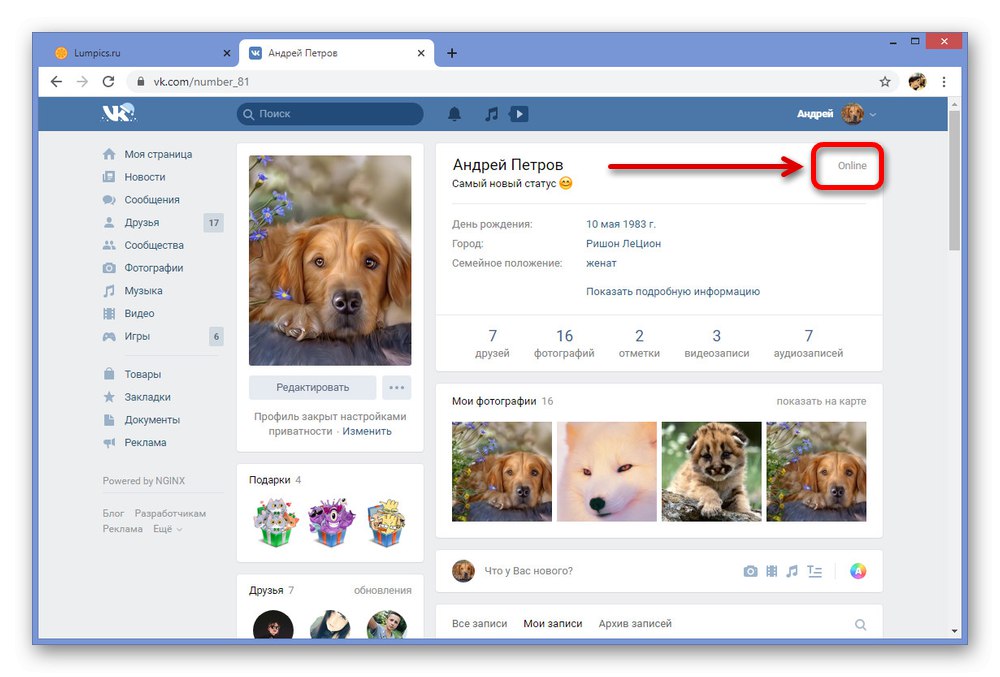View site info via the padlock icon
1000x677 pixels.
140,82
